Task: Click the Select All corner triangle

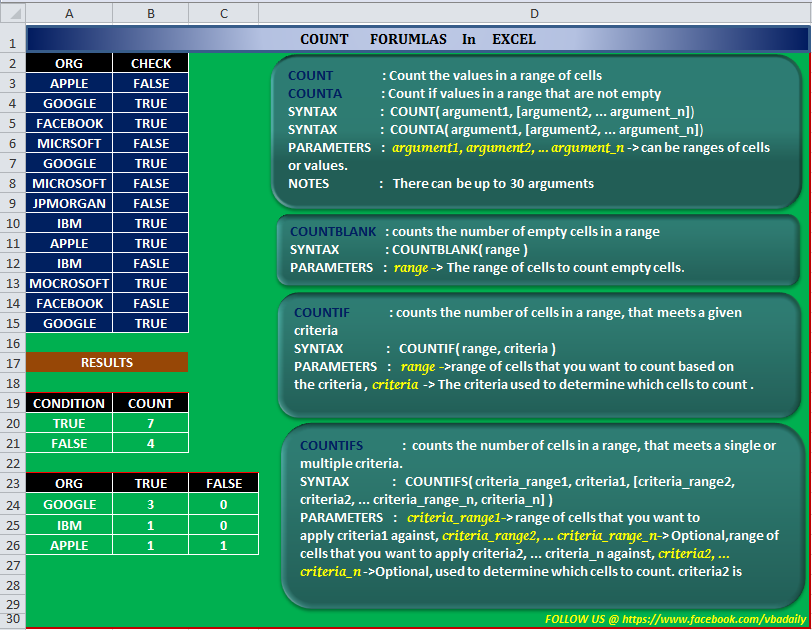Action: [x=13, y=13]
